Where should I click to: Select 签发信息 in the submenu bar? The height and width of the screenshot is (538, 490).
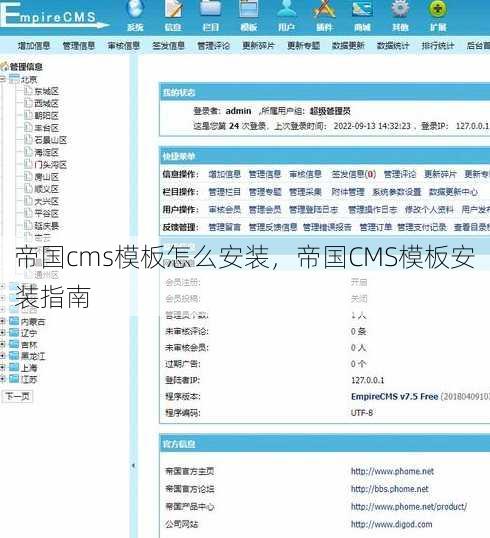click(x=168, y=46)
